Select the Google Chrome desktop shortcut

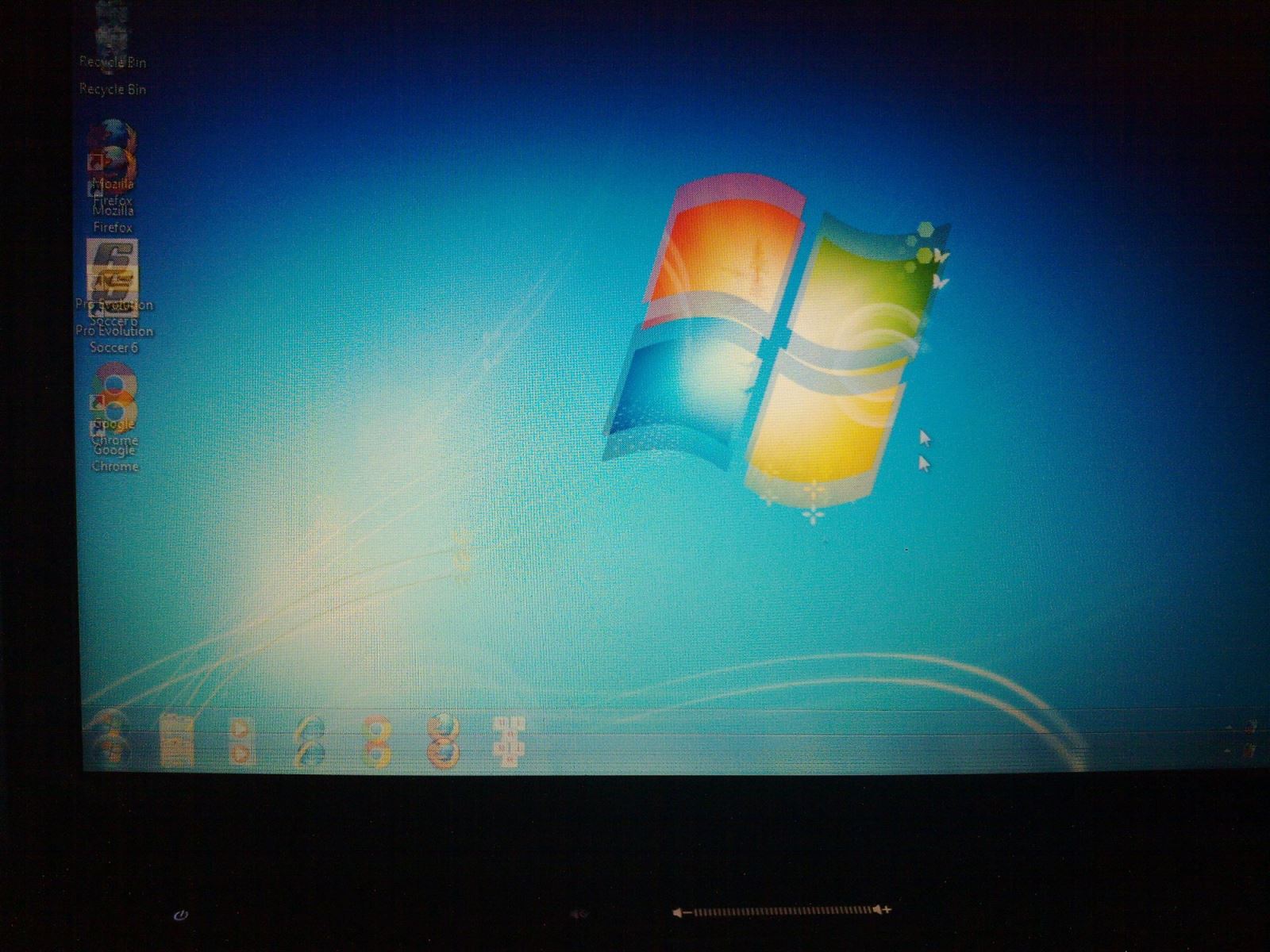point(114,417)
